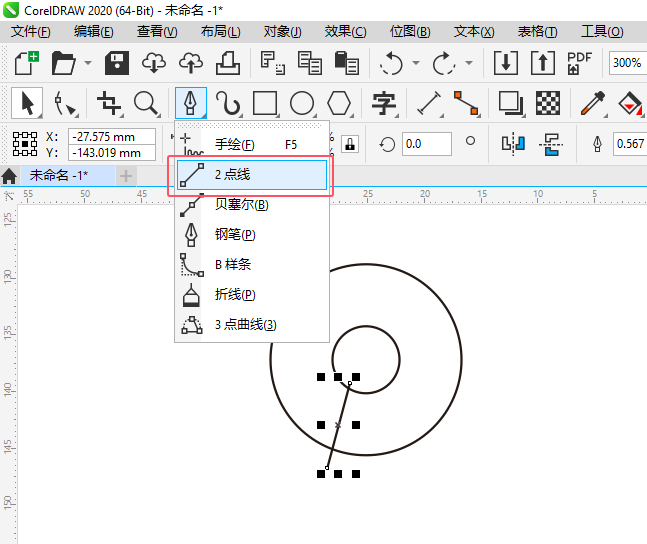Select the Rectangle tool

[265, 103]
